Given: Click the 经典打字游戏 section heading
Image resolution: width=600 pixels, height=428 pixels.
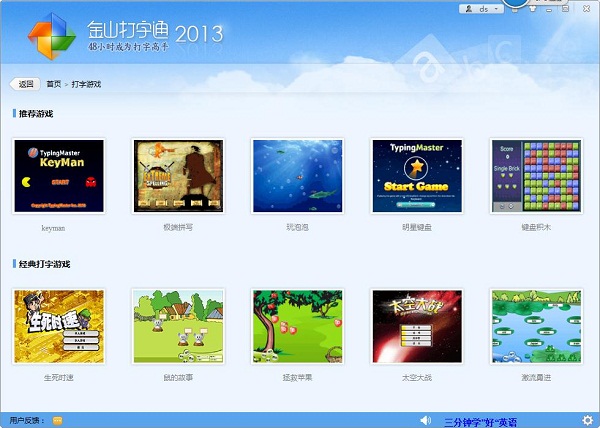Looking at the screenshot, I should [44, 264].
